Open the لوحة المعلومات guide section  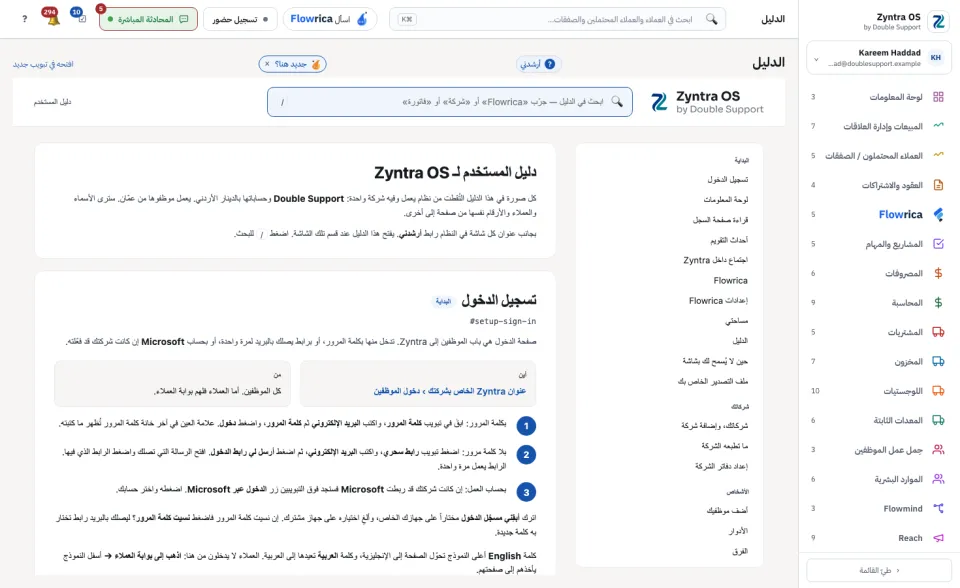726,200
